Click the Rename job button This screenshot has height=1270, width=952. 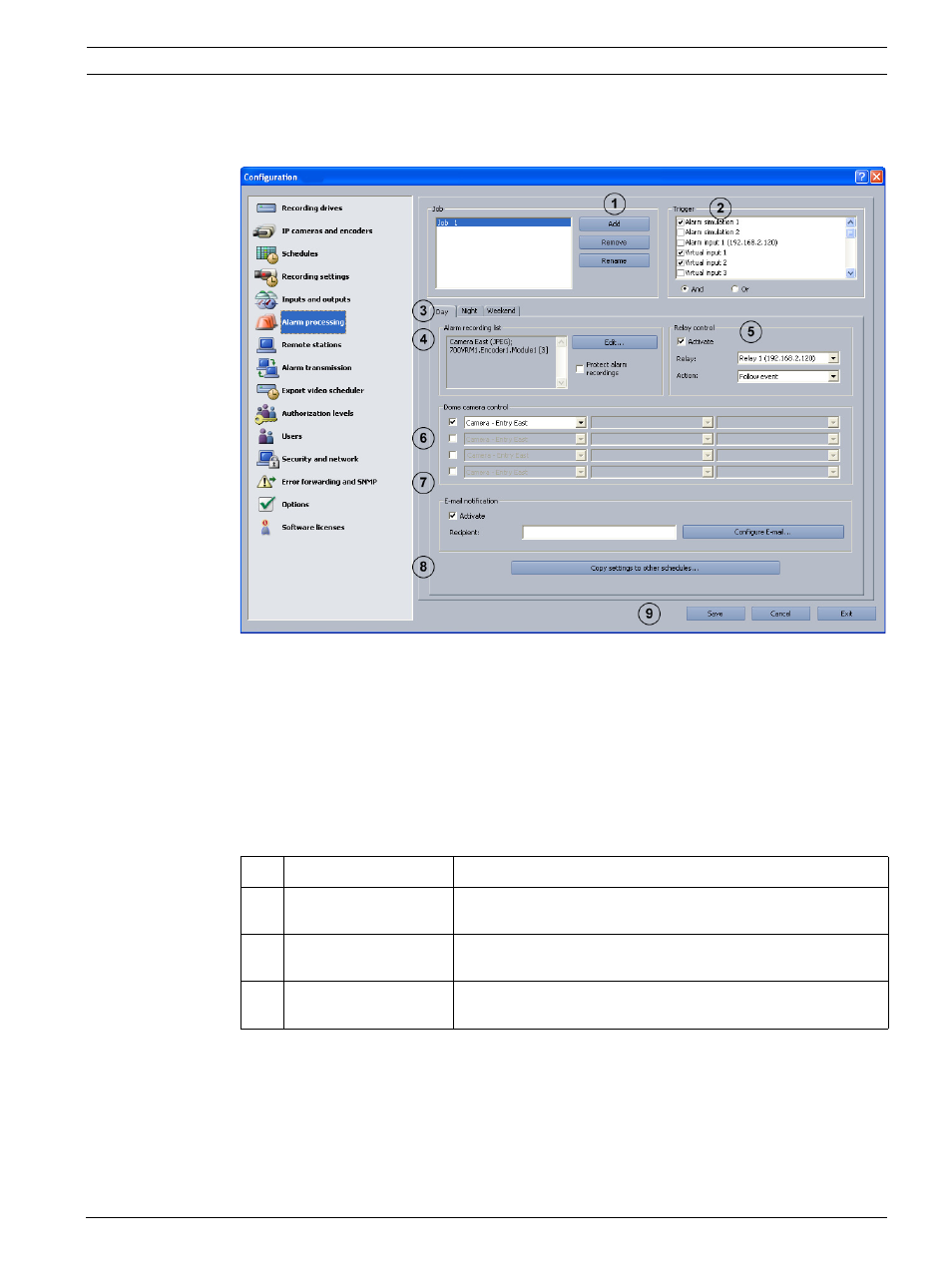614,261
